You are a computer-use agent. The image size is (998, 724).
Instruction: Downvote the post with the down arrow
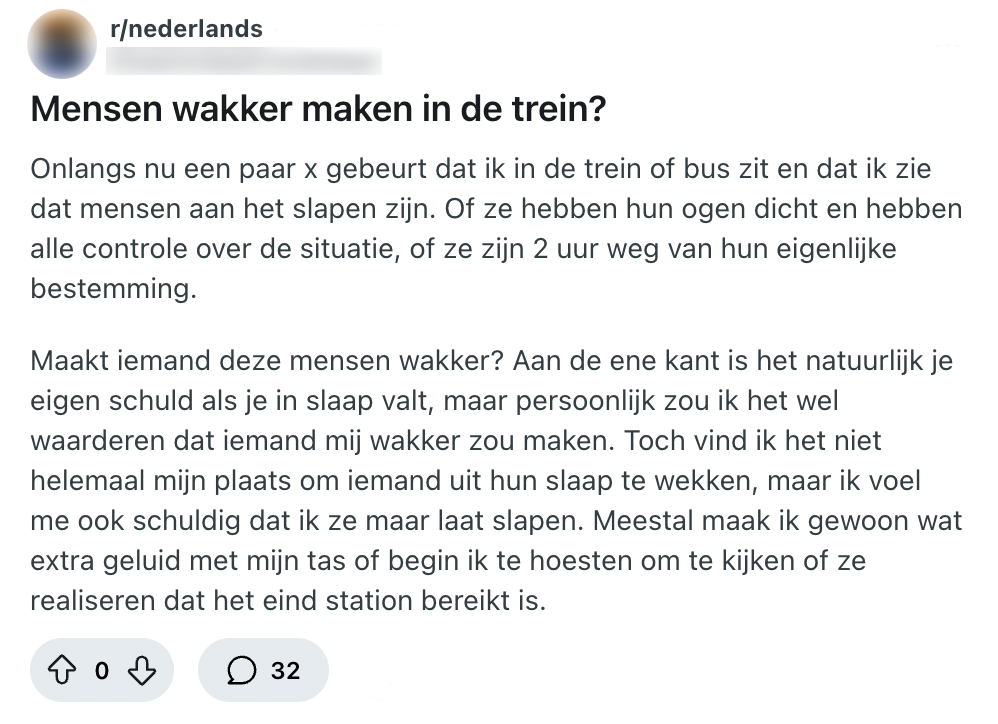143,670
